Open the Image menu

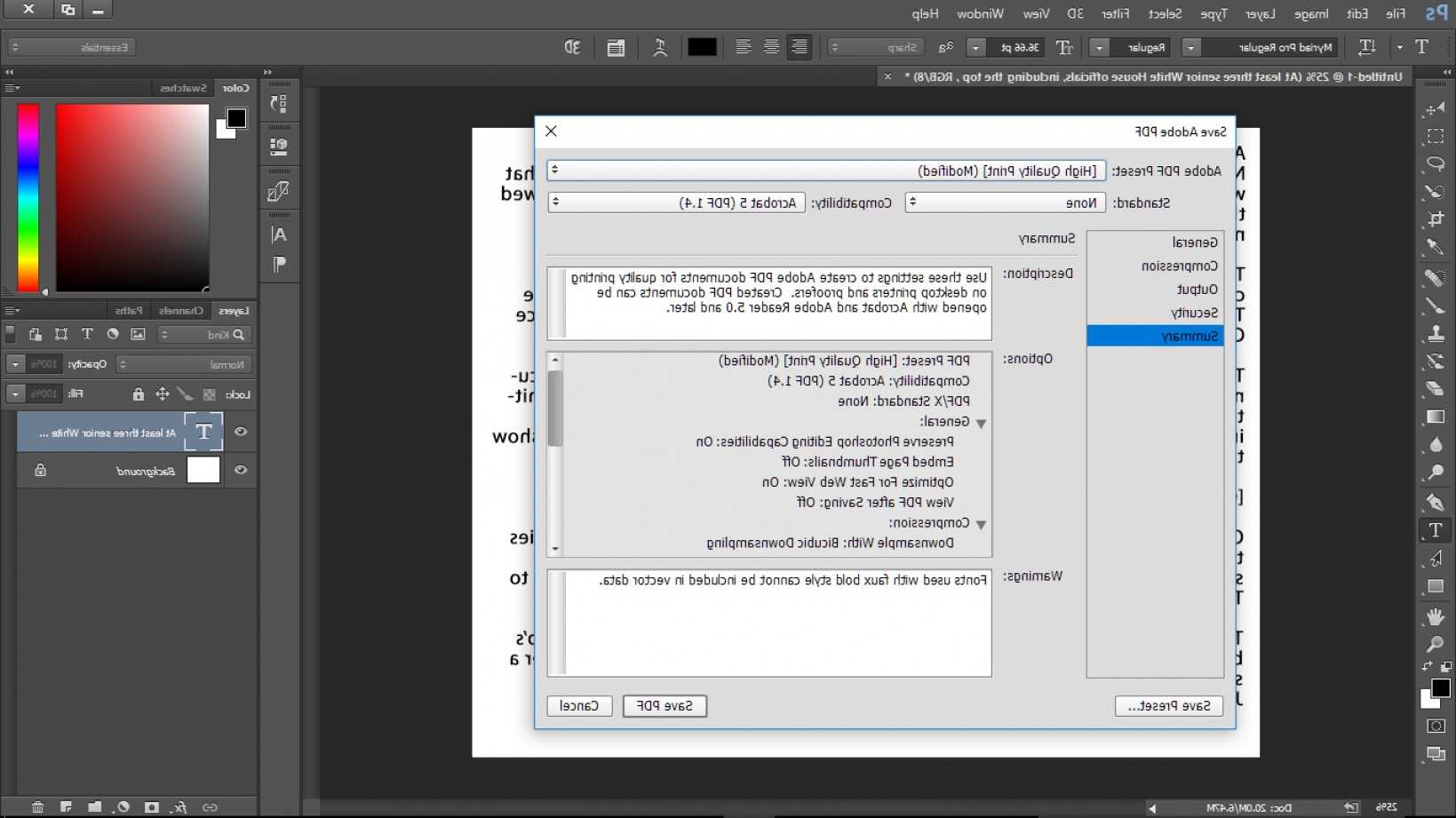click(x=1311, y=13)
